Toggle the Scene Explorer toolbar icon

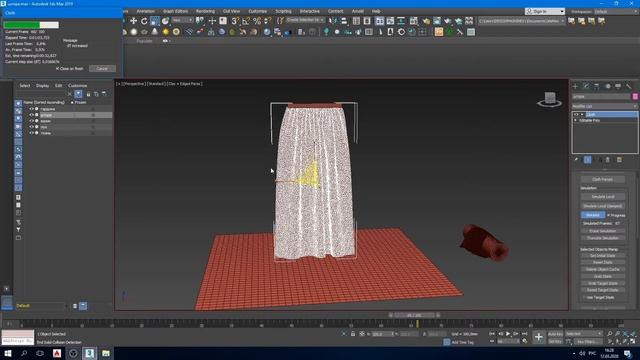coord(356,21)
